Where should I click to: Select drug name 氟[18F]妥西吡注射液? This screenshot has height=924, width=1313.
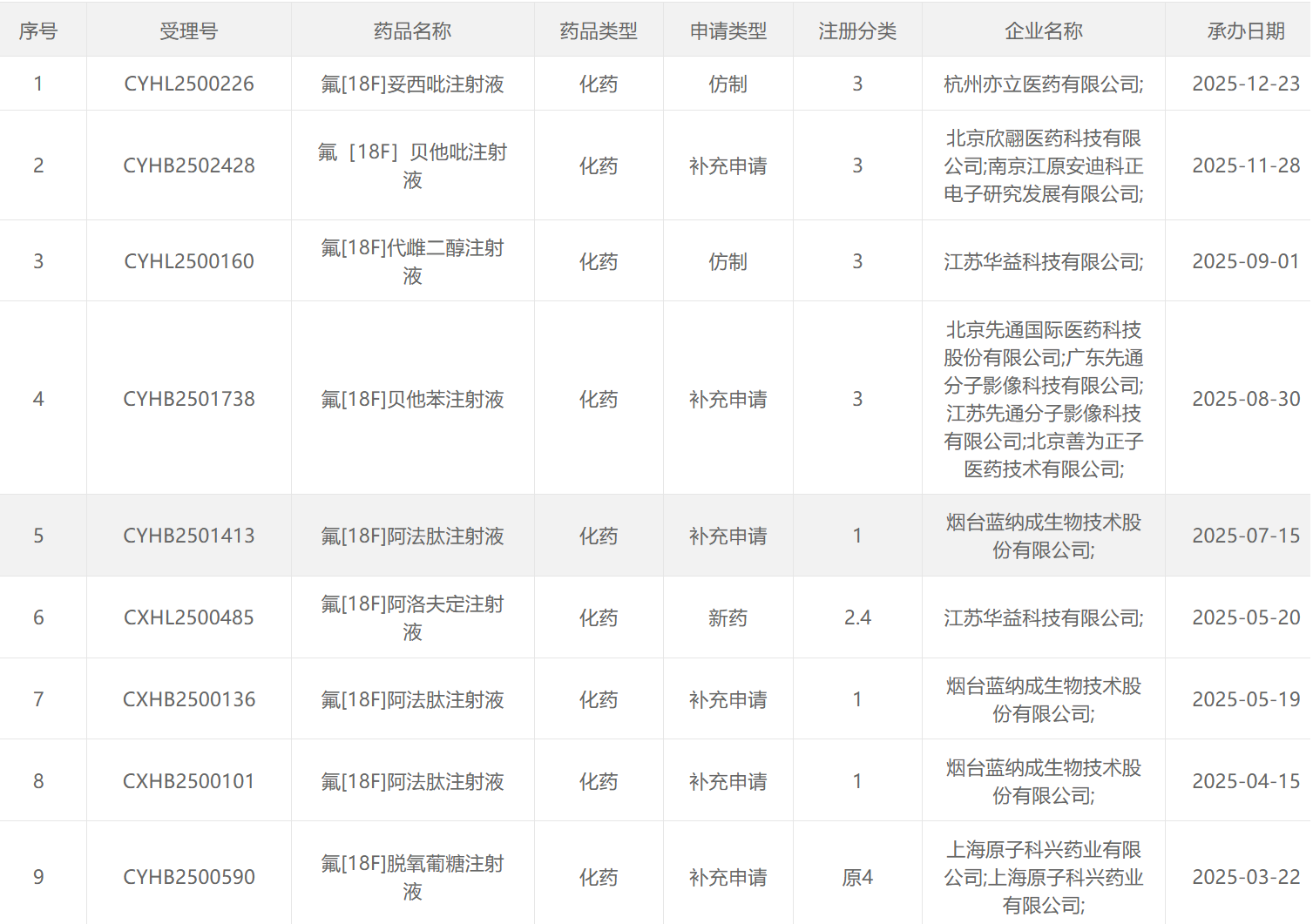412,84
